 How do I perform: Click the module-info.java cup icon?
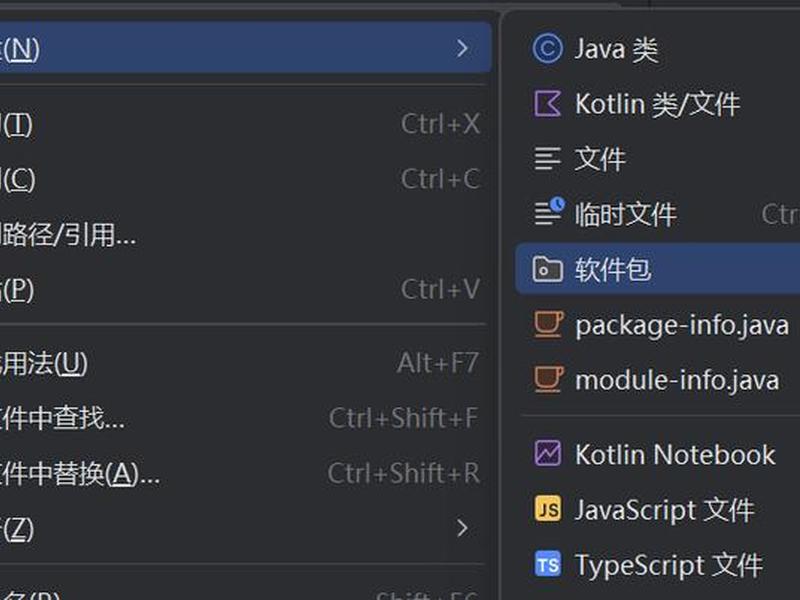pos(548,380)
